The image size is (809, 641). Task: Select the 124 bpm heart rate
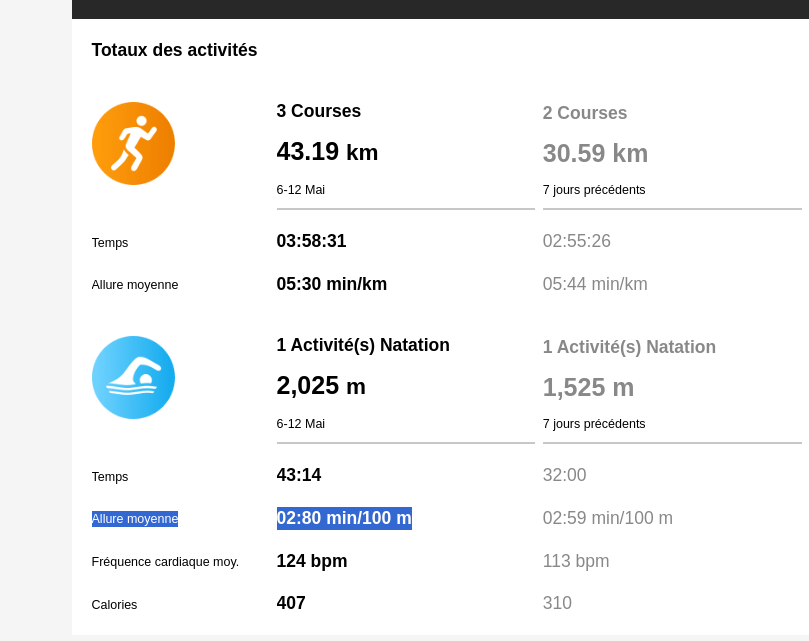(312, 561)
